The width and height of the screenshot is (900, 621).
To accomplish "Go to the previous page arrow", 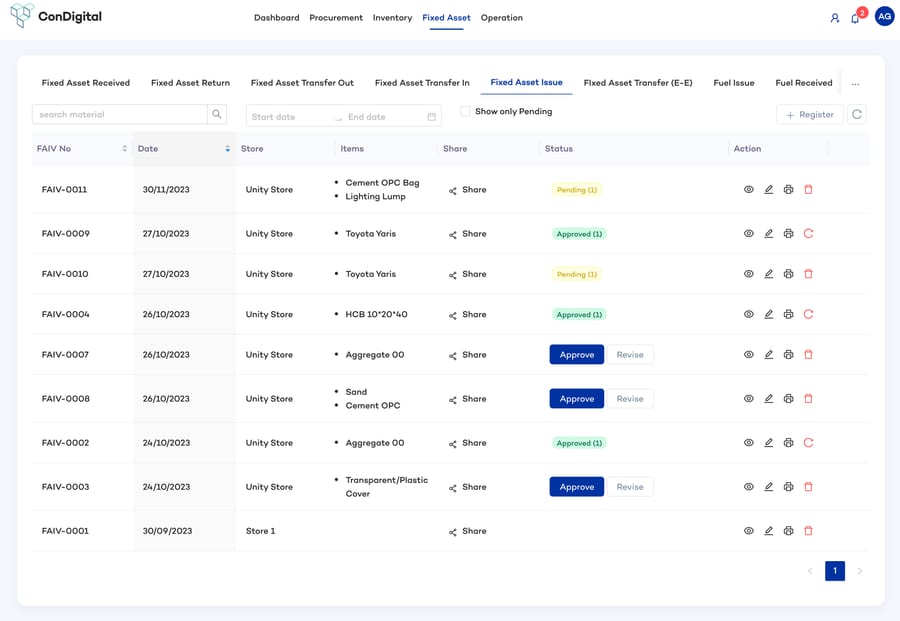I will coord(810,571).
